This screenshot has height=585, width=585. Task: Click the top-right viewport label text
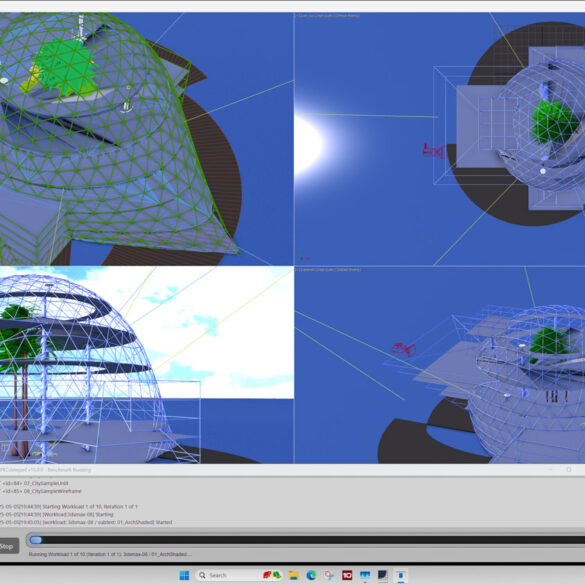(328, 16)
